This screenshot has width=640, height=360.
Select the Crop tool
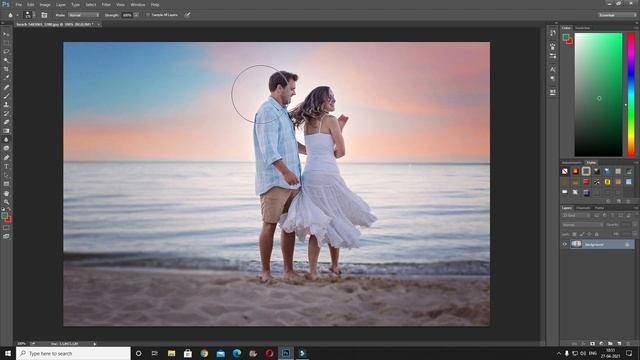6,69
